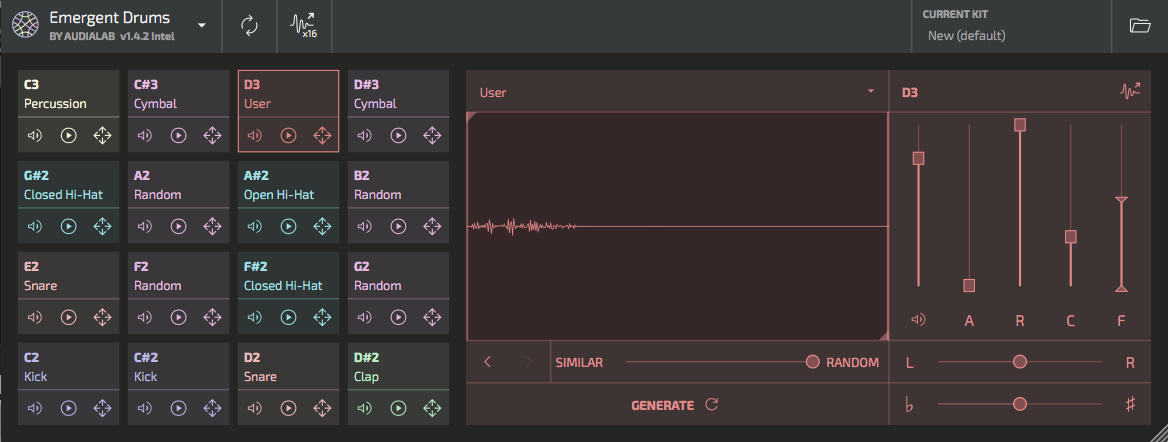Select the F2 Random pad

179,276
